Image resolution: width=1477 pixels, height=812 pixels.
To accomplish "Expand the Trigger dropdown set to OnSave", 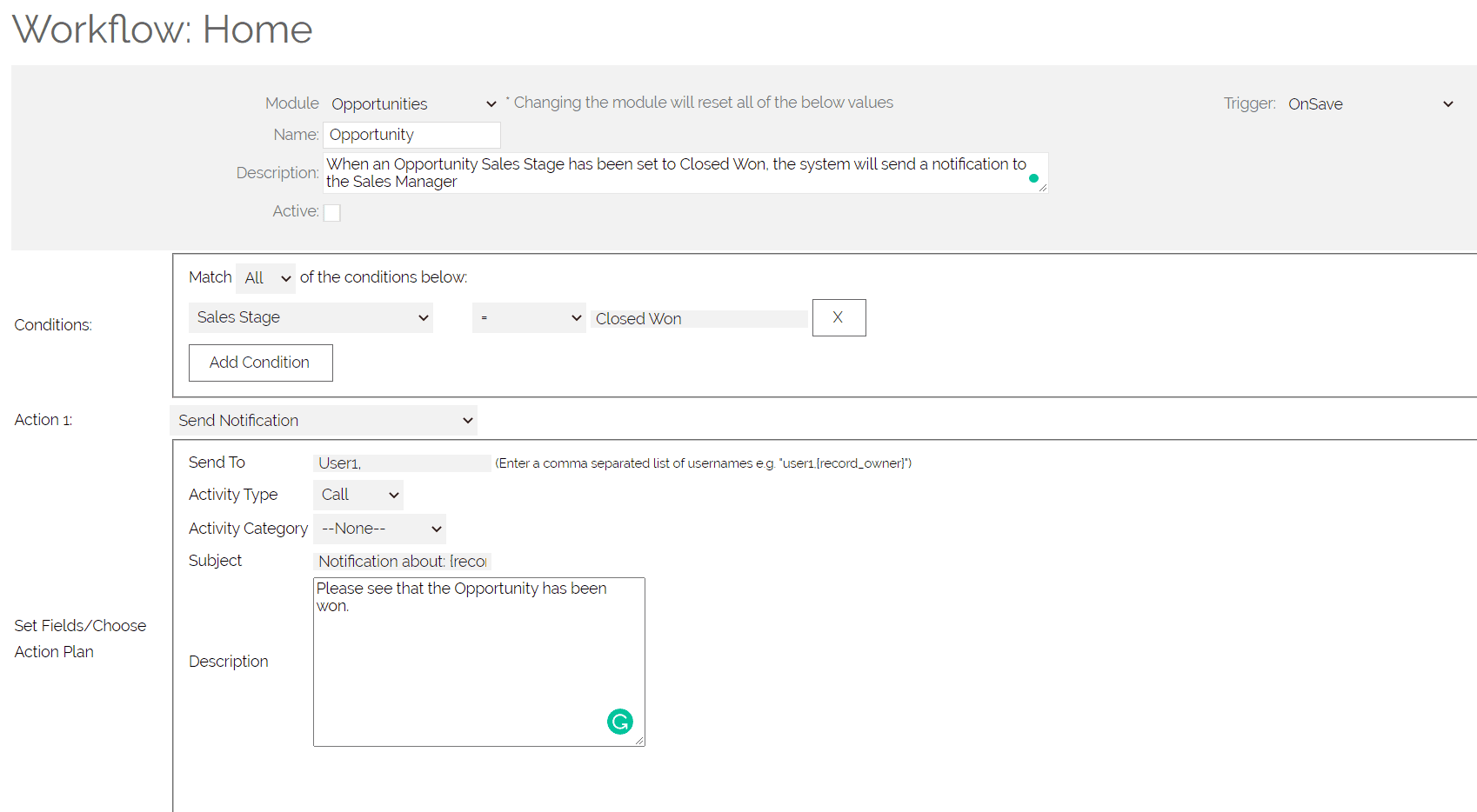I will coord(1369,104).
